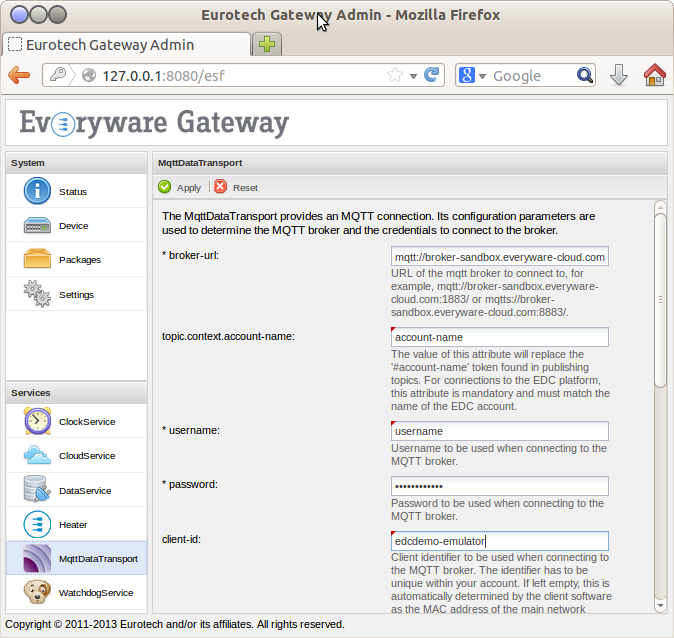
Task: Click the topic.context.account-name input field
Action: (499, 337)
